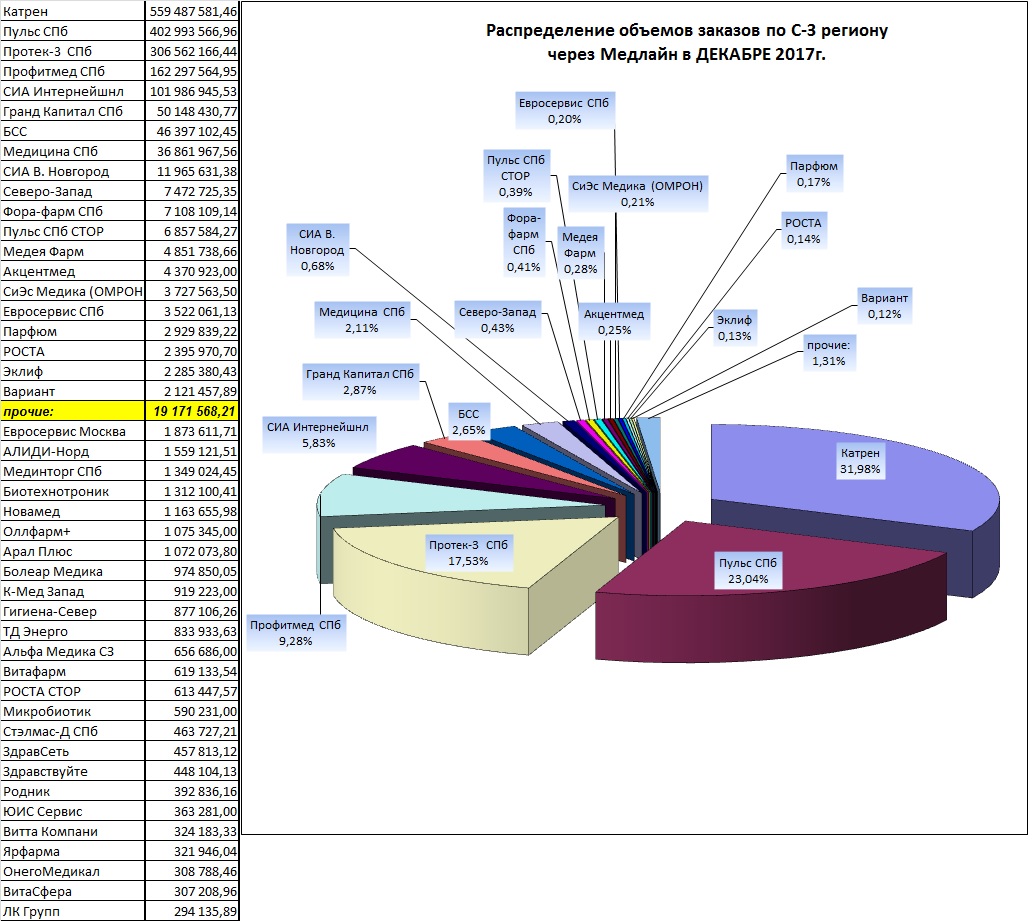Select the 'Евросервис Москва' table cell
Viewport: 1035px width, 921px height.
[73, 431]
